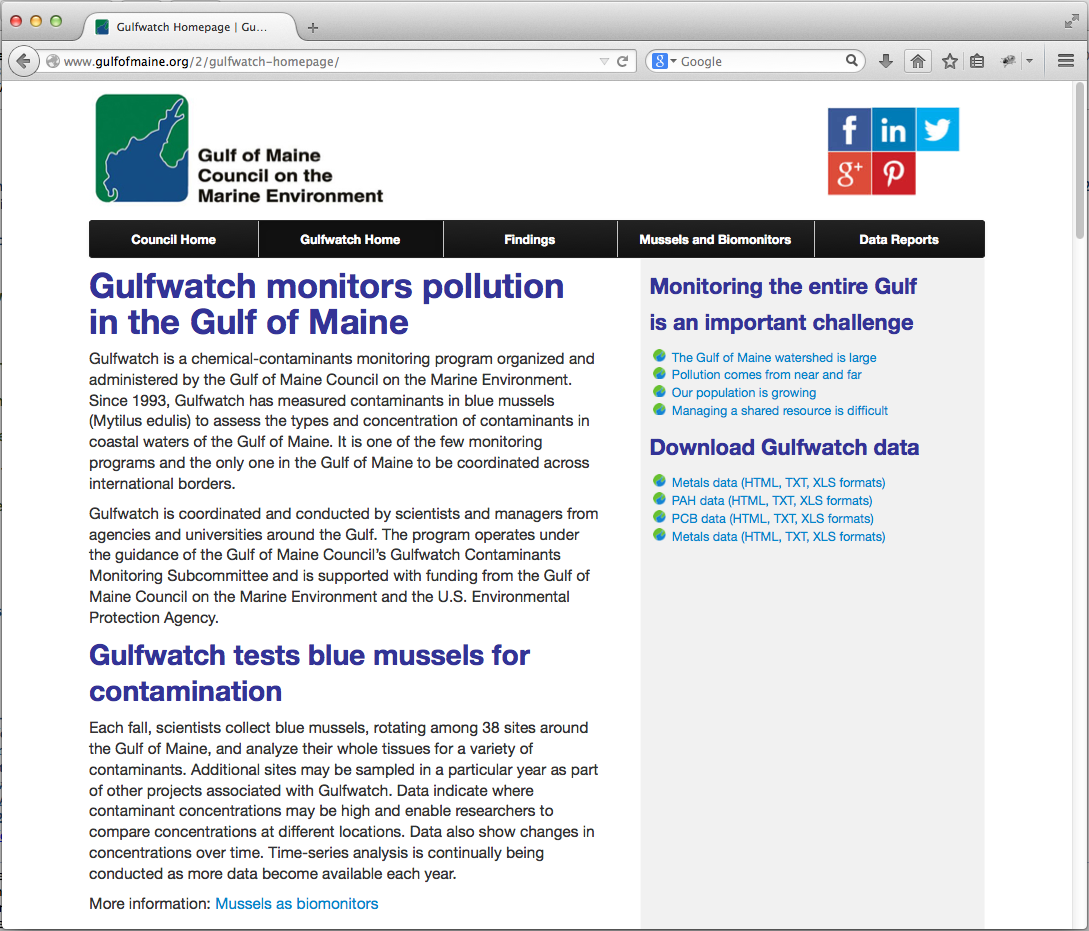This screenshot has width=1089, height=931.
Task: Open the Google+ social icon
Action: click(849, 174)
